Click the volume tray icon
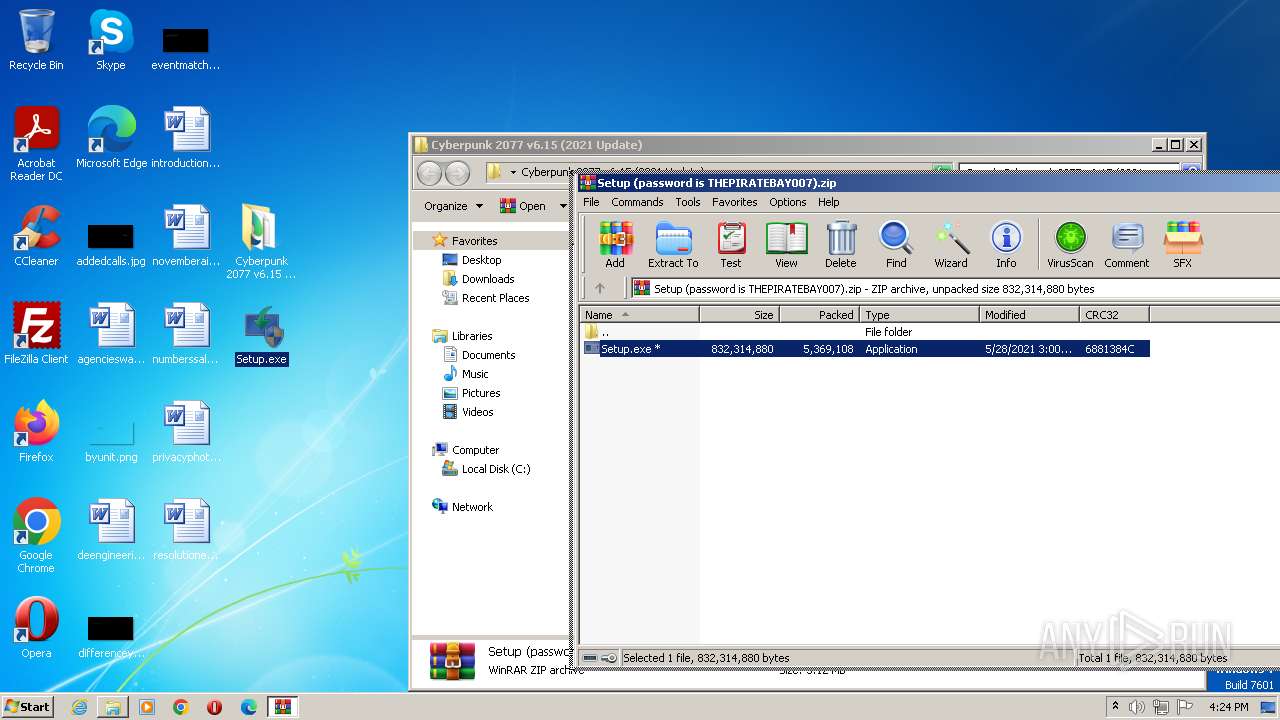 tap(1137, 707)
